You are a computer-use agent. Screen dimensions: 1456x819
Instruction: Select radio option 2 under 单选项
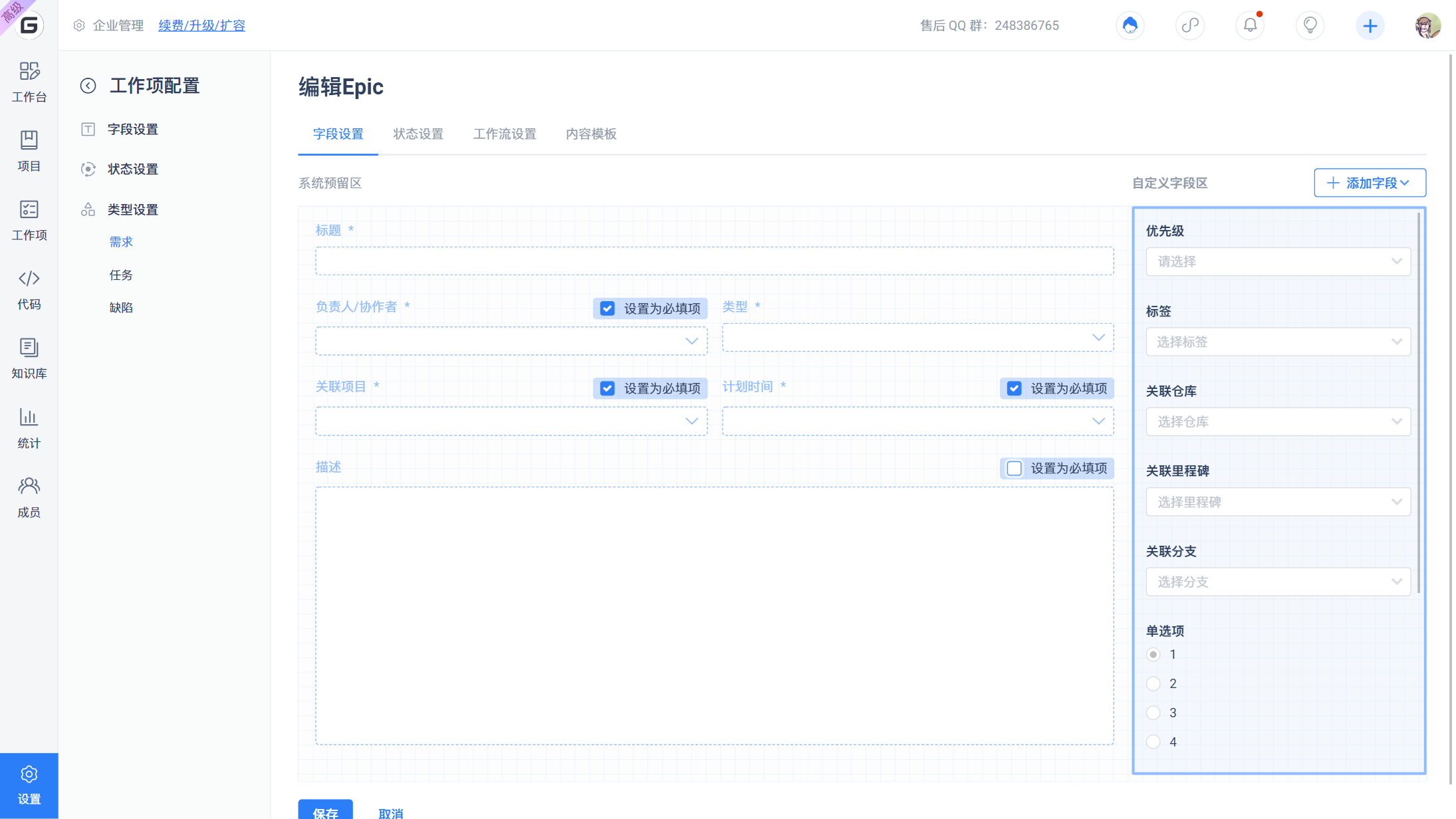1153,683
